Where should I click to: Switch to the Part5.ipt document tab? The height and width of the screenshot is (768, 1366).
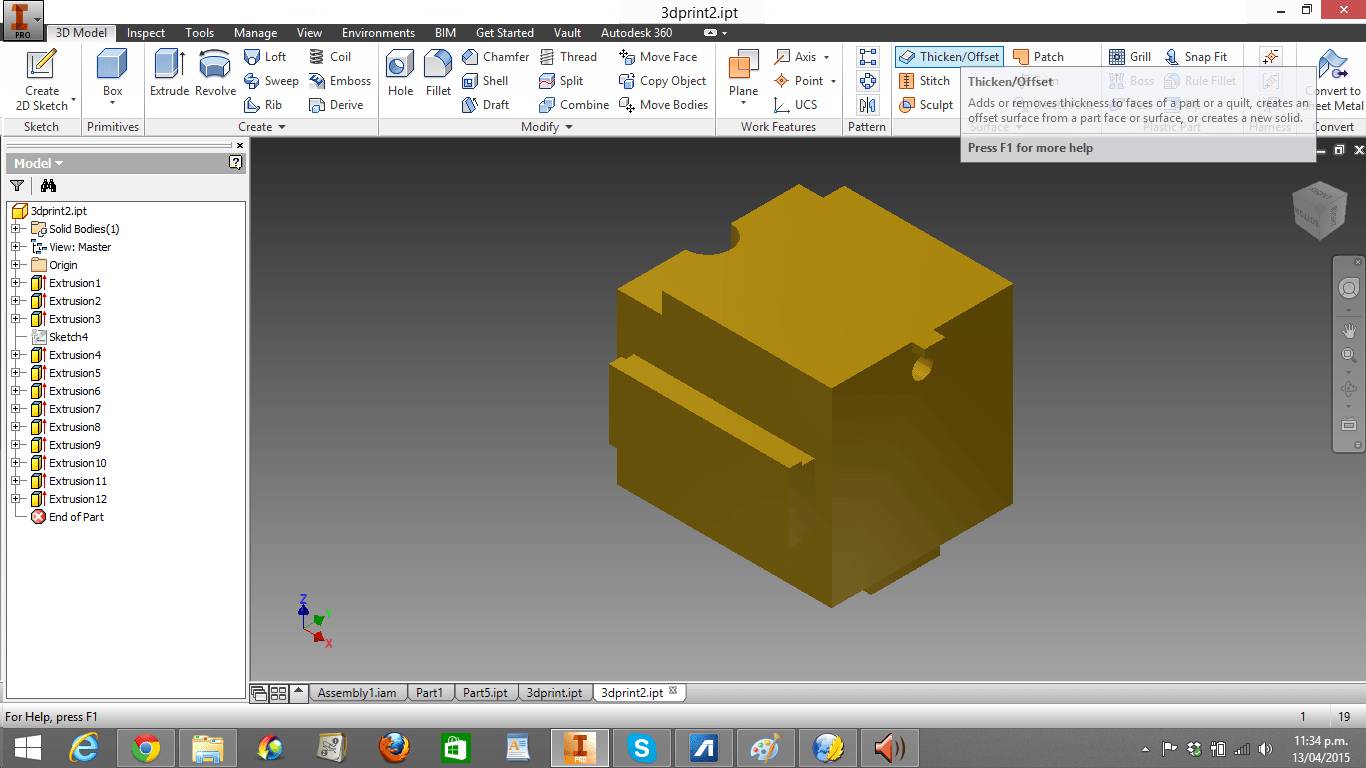485,693
